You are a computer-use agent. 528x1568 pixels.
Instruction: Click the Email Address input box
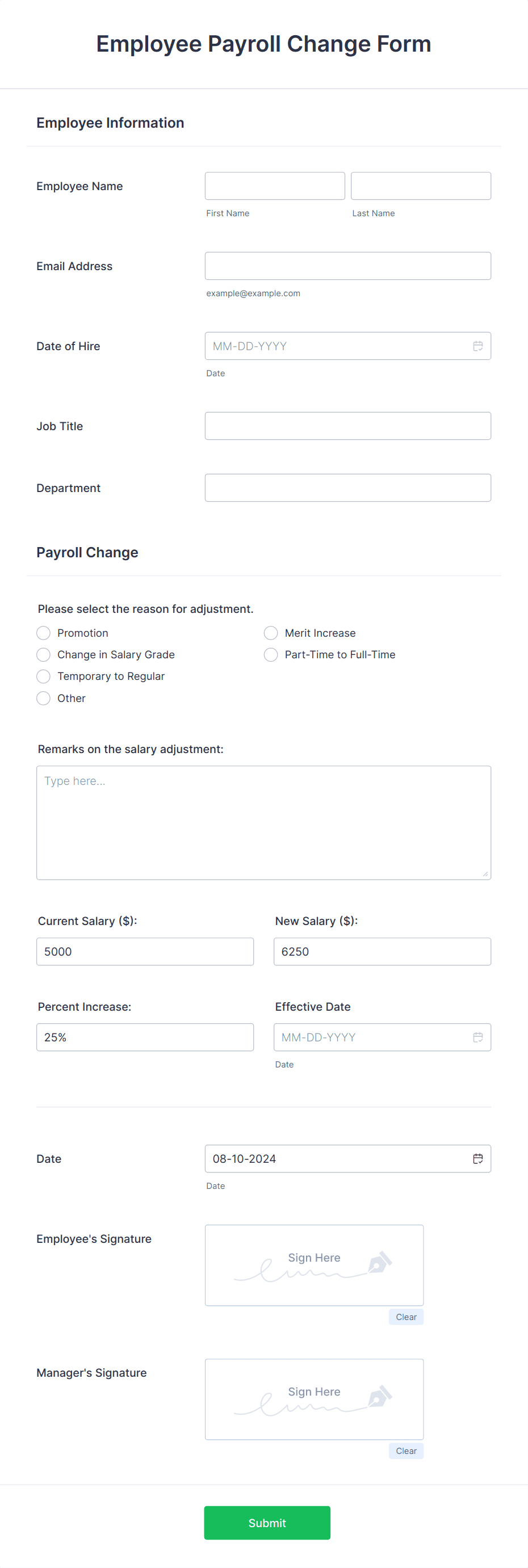point(347,266)
